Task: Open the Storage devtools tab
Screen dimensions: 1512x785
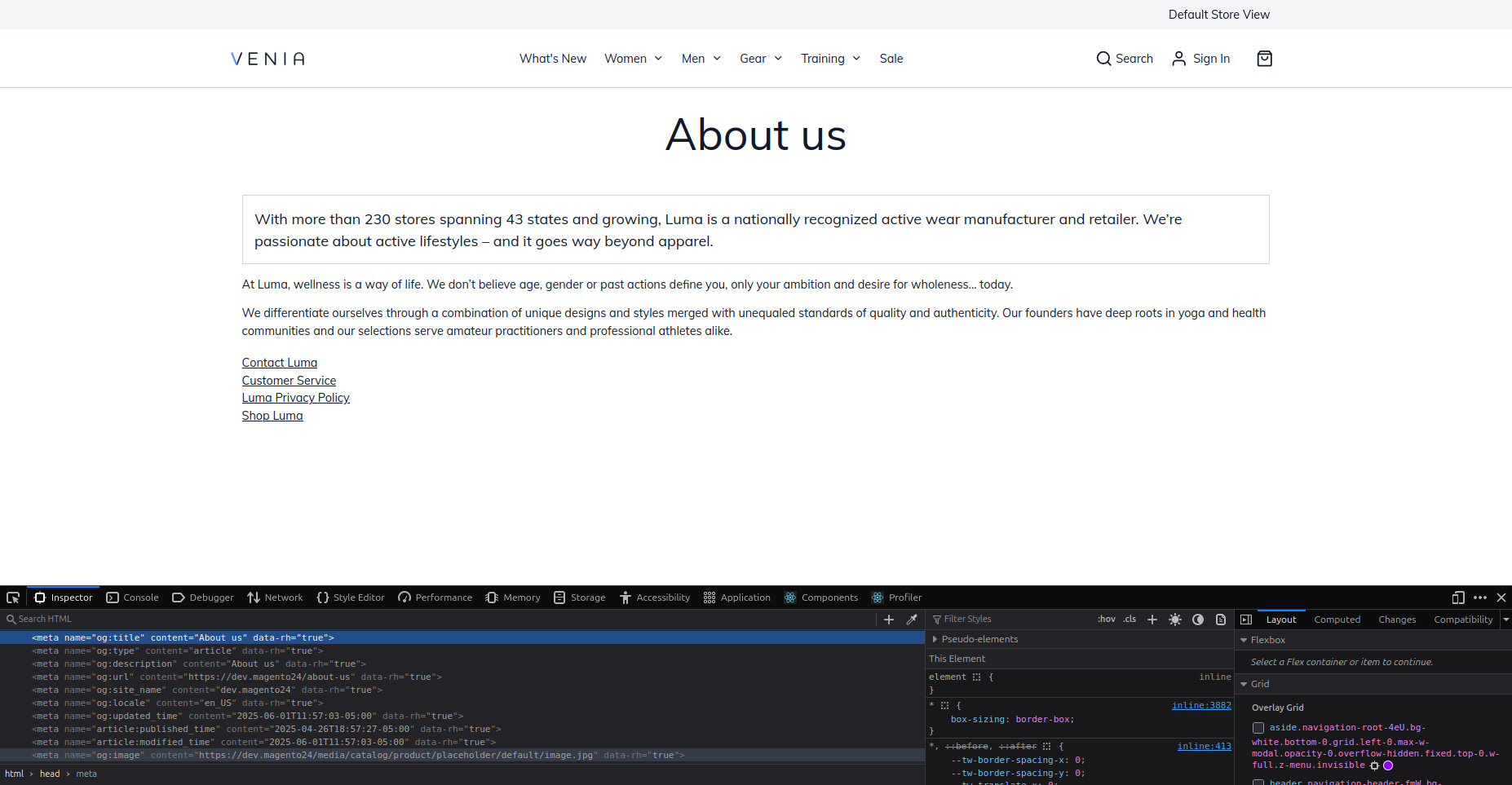Action: click(x=580, y=598)
